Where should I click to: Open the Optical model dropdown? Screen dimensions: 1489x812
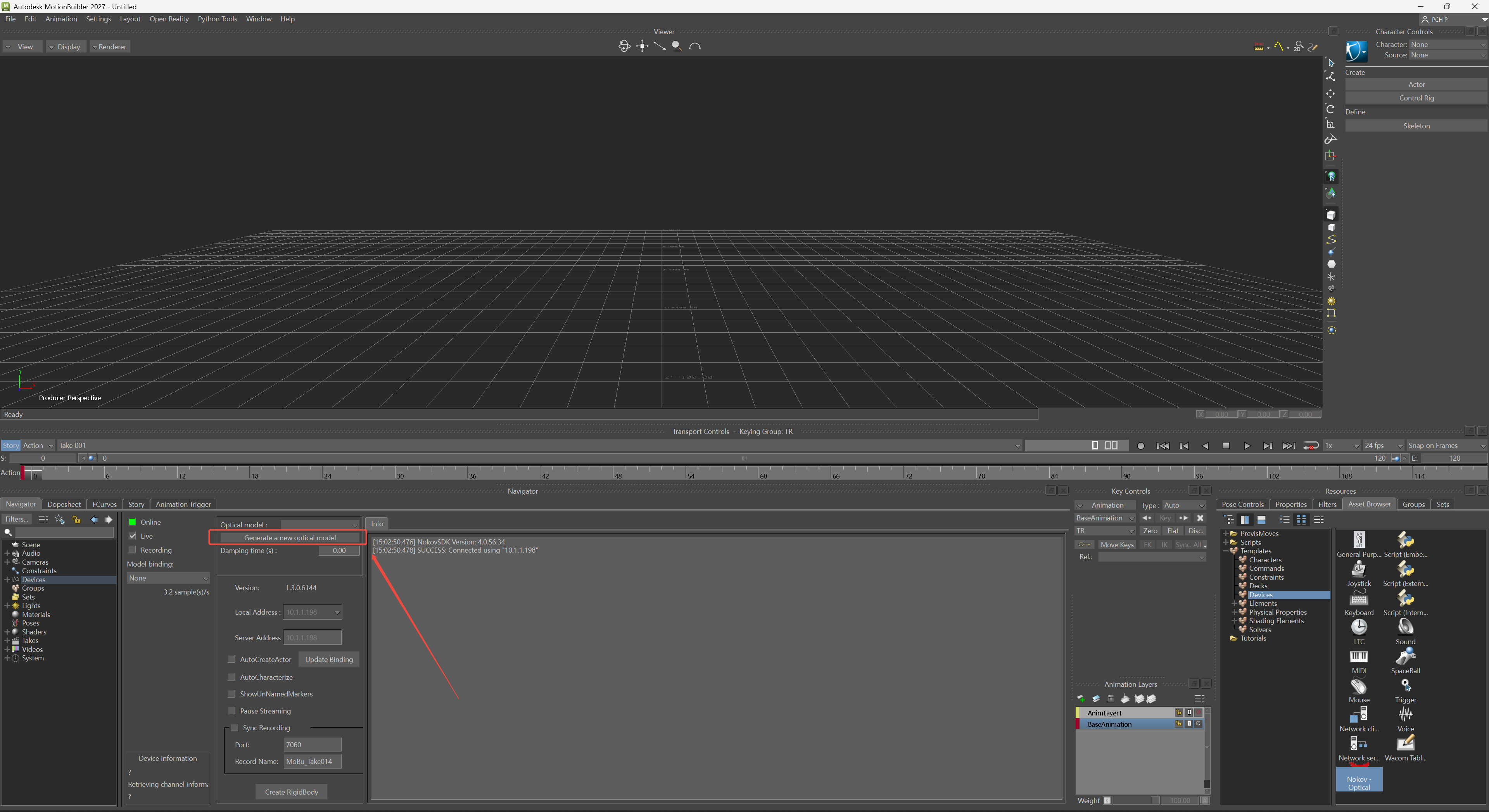point(320,524)
